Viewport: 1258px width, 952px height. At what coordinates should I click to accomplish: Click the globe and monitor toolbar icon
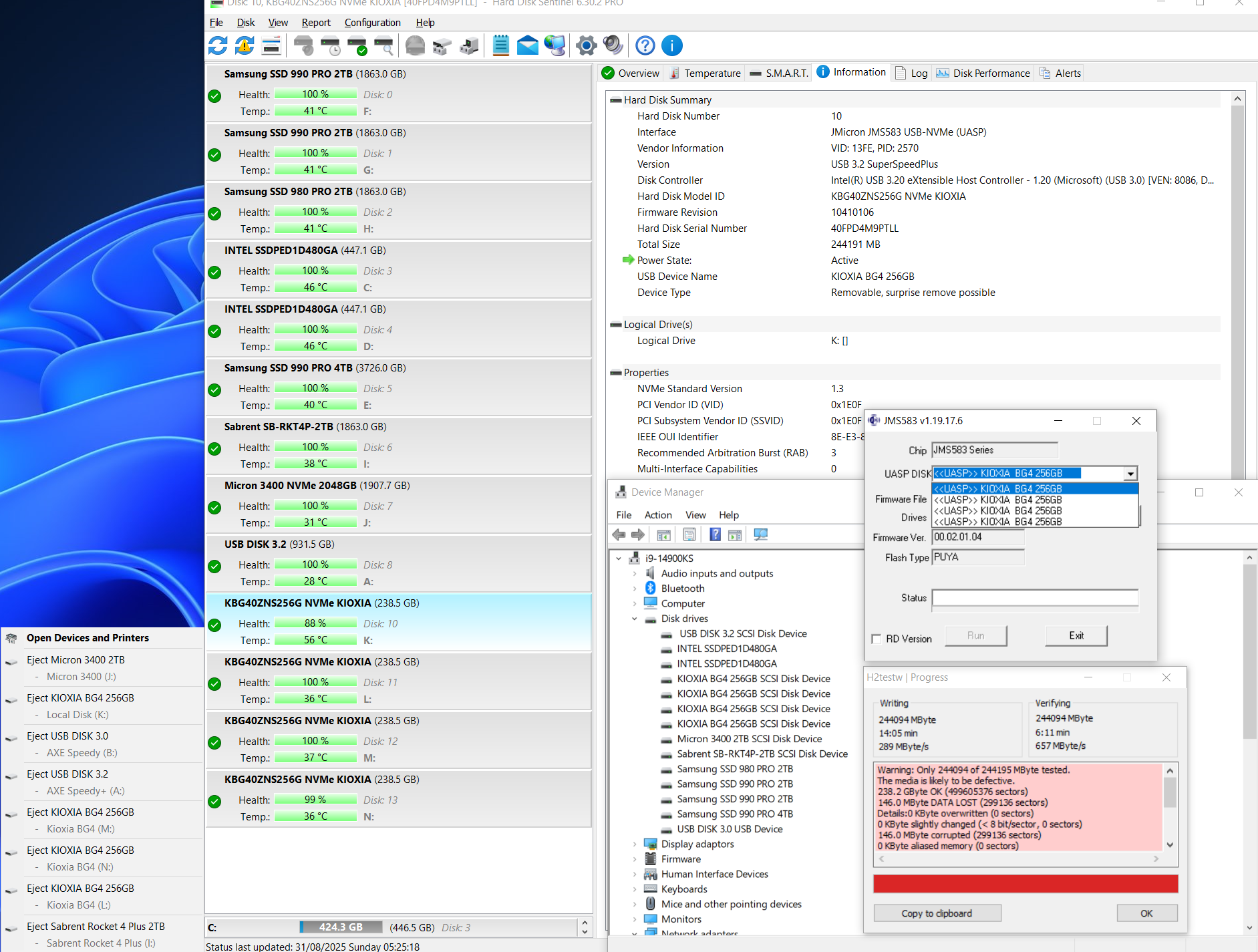coord(555,45)
